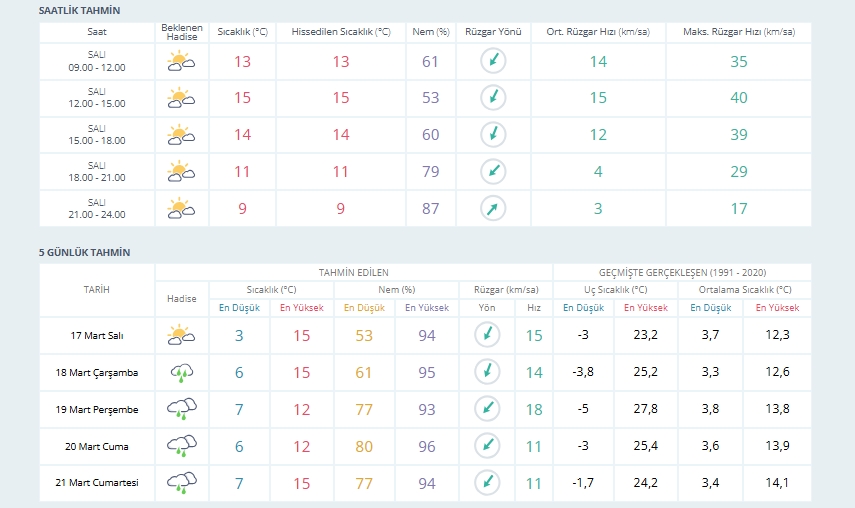Click the wind direction arrow for 17 Mart Salı

[x=486, y=335]
